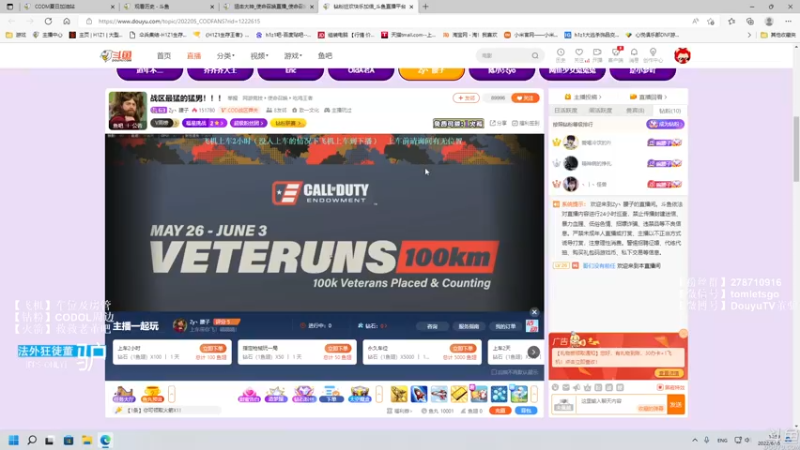The width and height of the screenshot is (800, 450).
Task: Select the red-white plane gift icon
Action: (x=439, y=394)
